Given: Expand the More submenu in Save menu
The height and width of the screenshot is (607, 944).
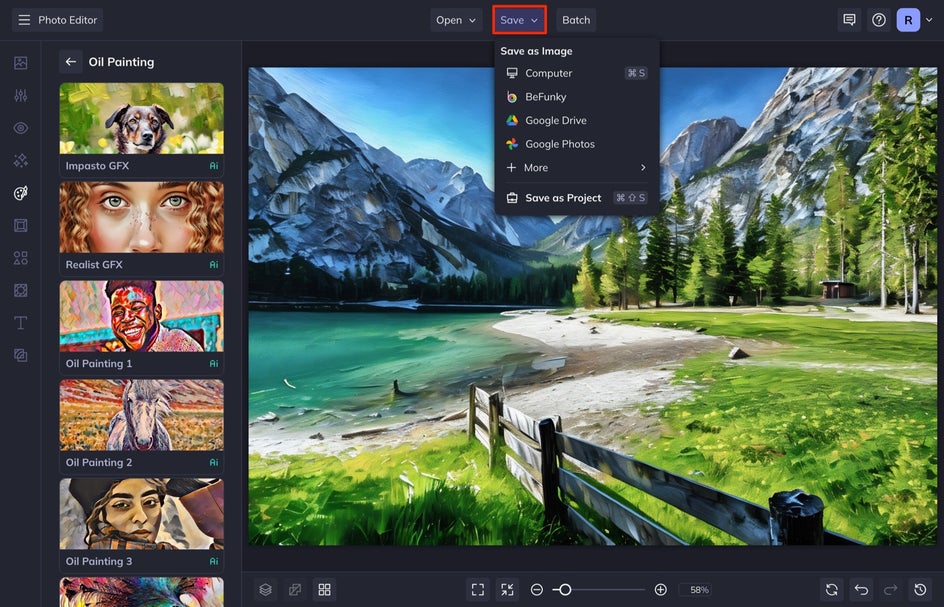Looking at the screenshot, I should 577,167.
